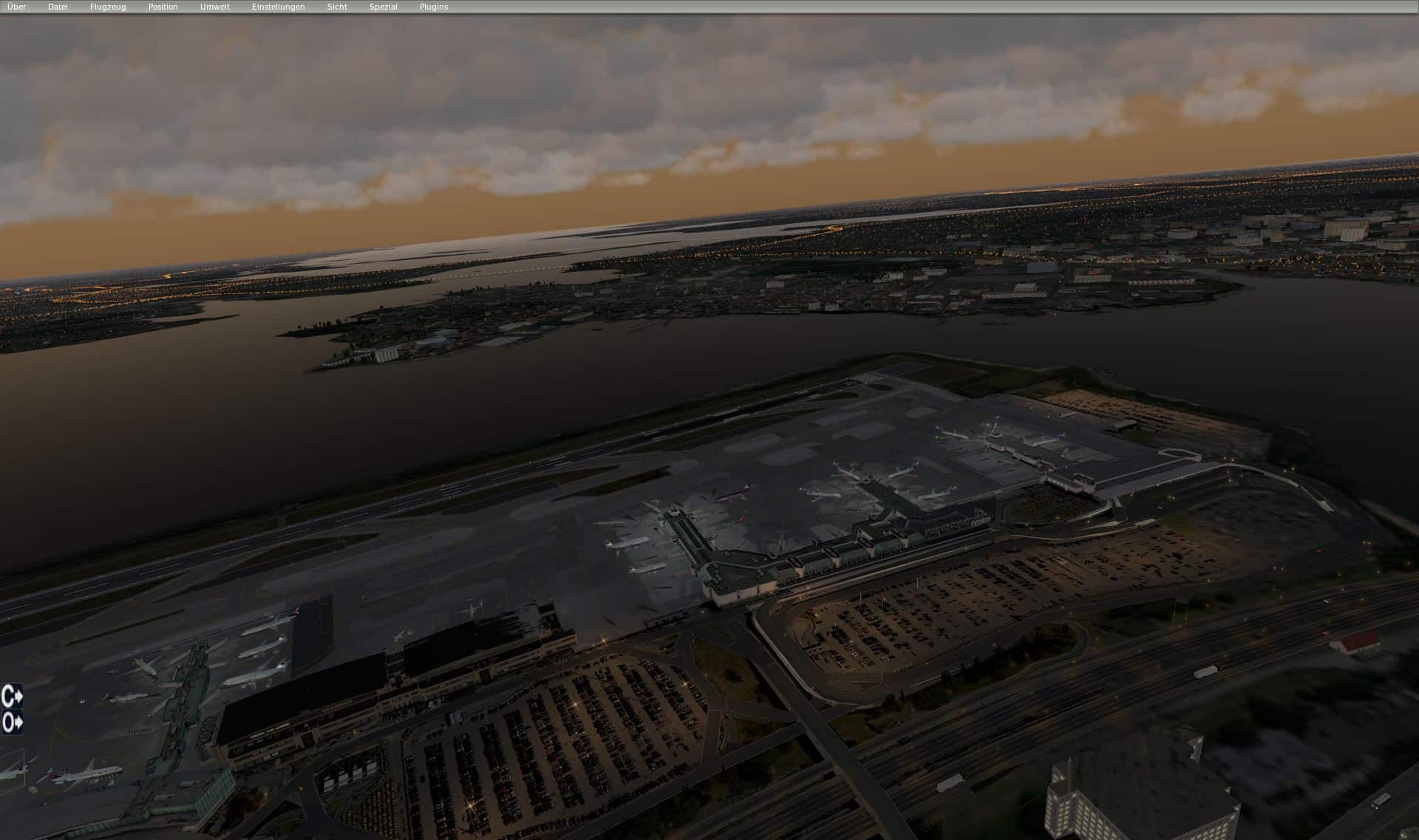Open the Datei menu
The image size is (1419, 840).
tap(58, 7)
